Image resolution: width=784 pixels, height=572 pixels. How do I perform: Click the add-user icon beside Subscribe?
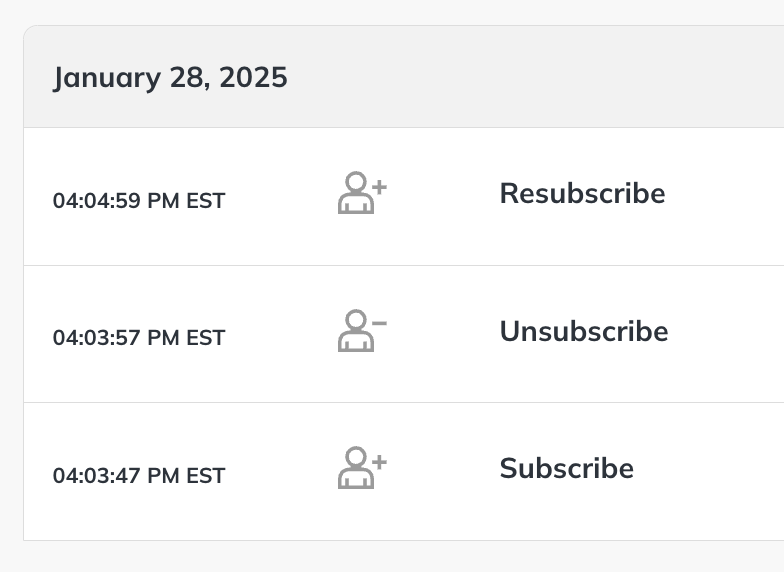point(362,468)
